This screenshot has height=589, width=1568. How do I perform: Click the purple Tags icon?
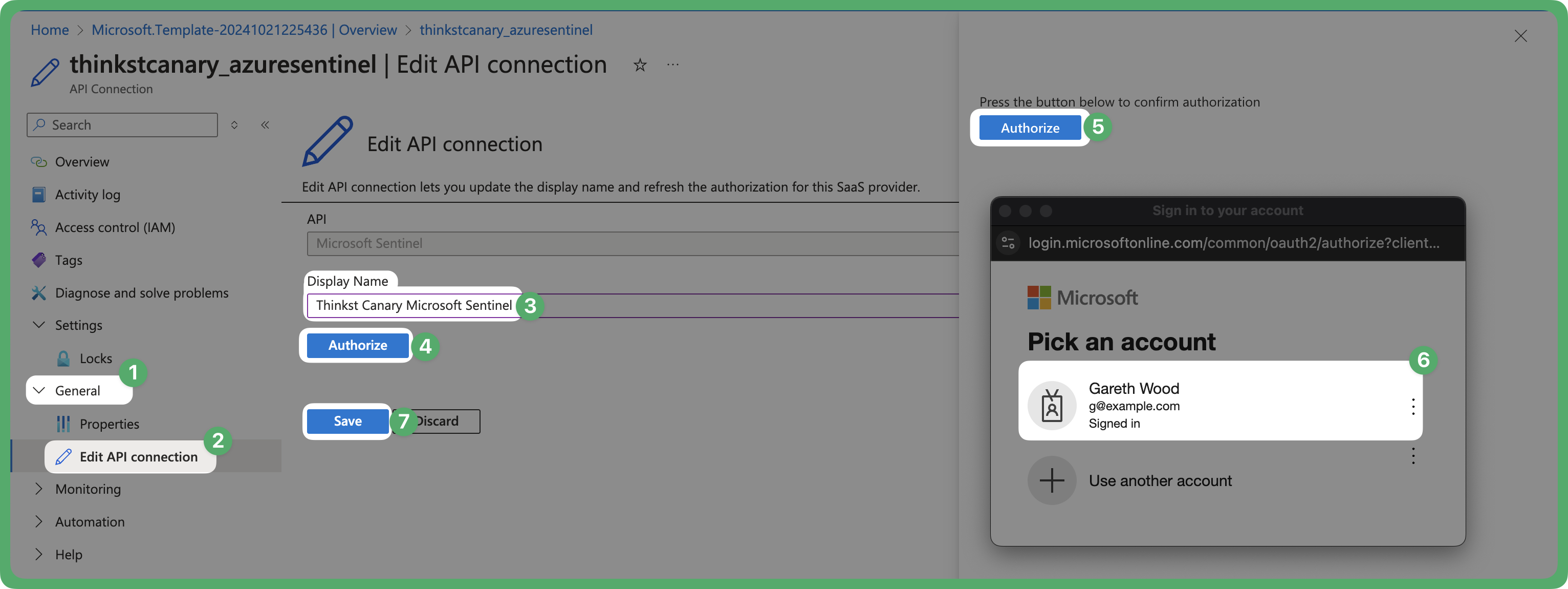38,260
